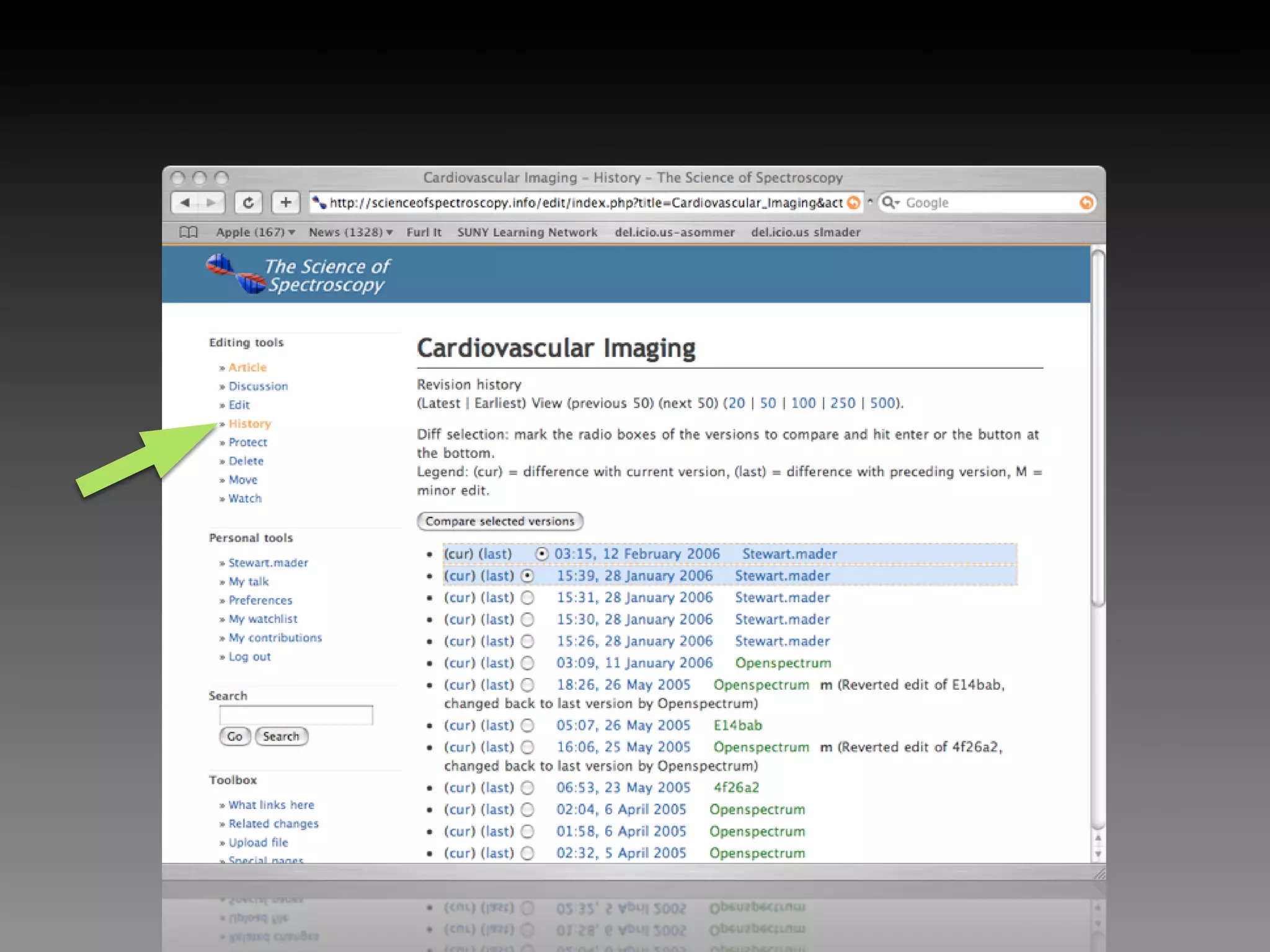1270x952 pixels.
Task: Open the Stewart.mader link under Personal tools
Action: coord(268,563)
